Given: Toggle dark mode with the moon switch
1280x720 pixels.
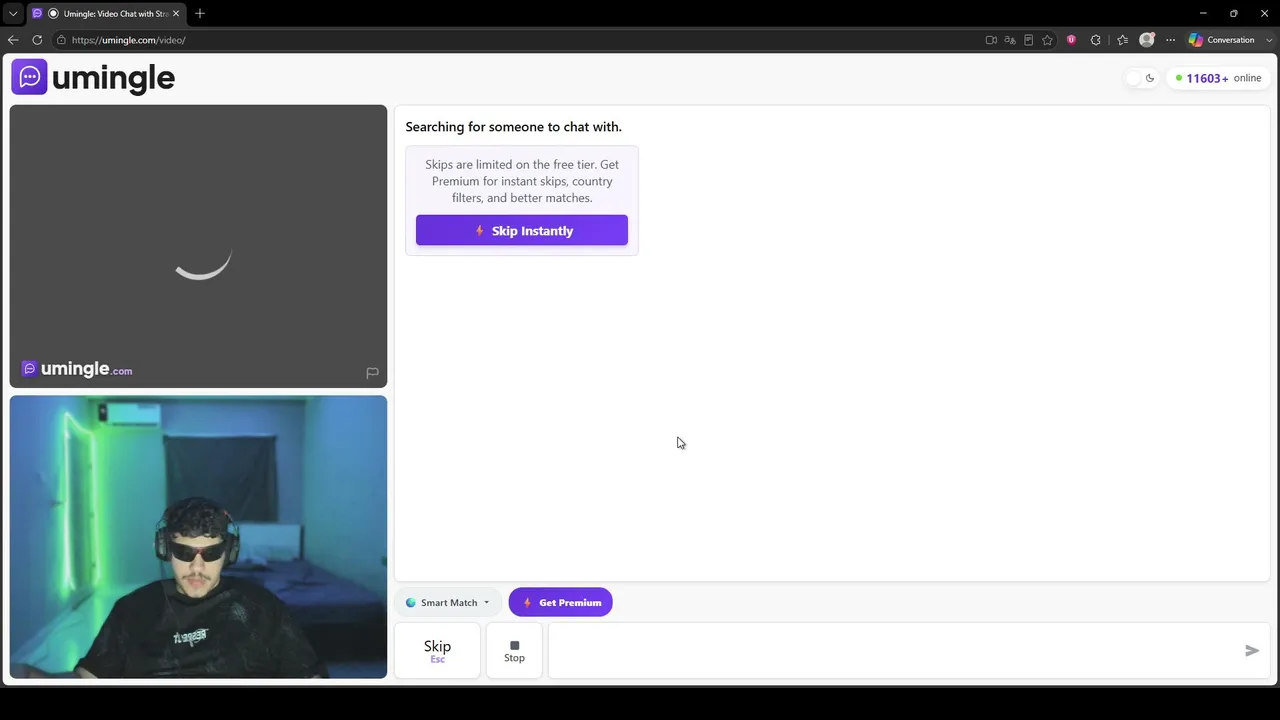Looking at the screenshot, I should pos(1141,78).
